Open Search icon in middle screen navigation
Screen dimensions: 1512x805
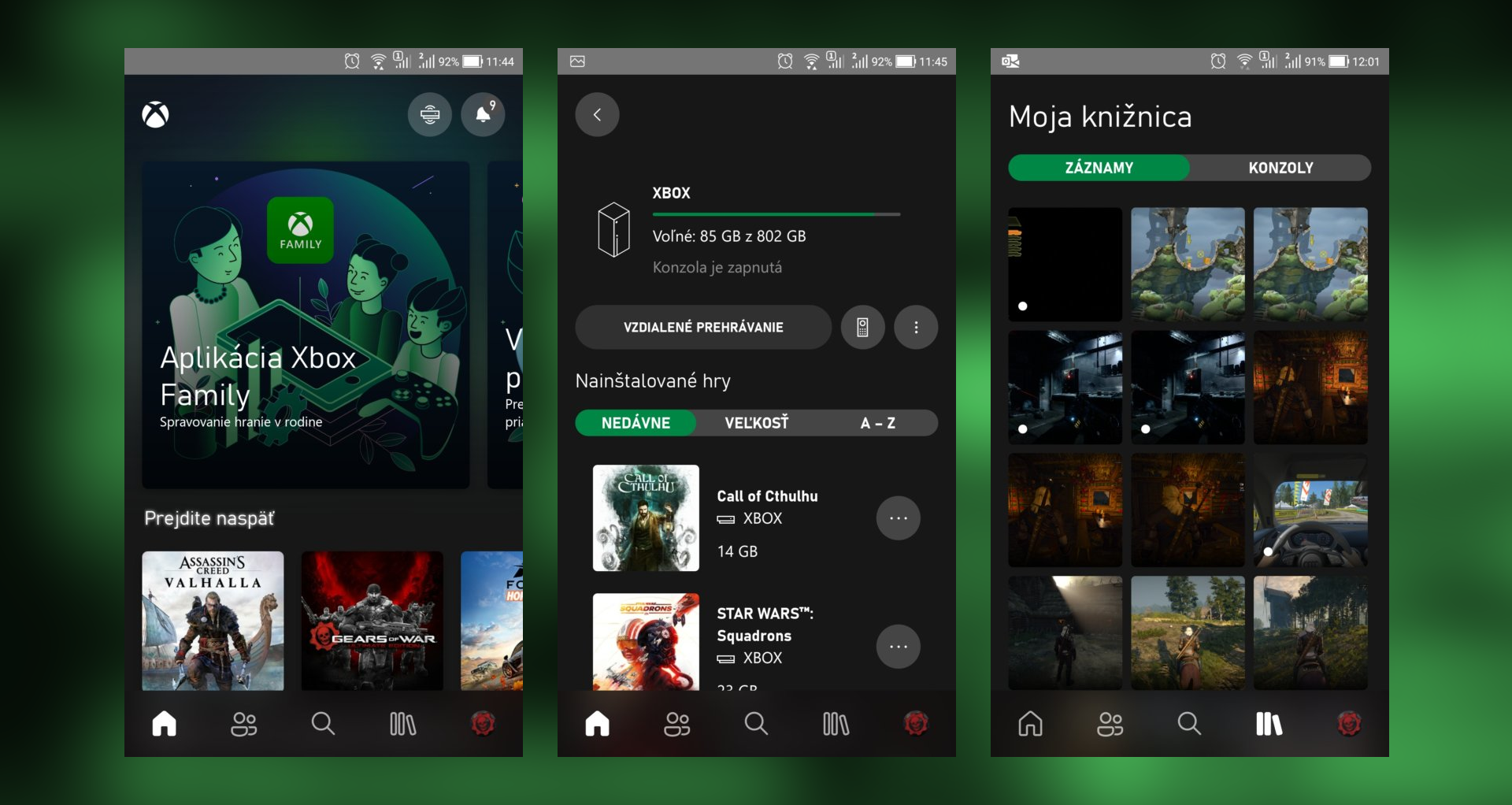756,723
